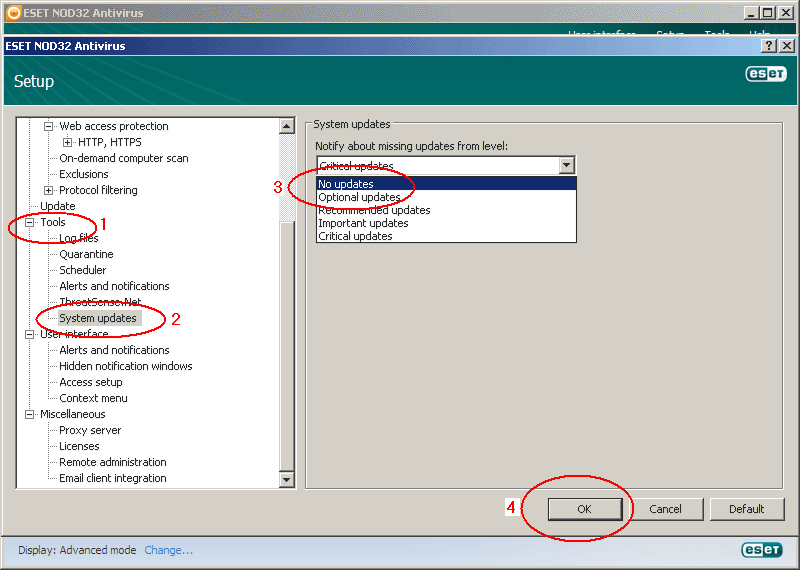This screenshot has height=570, width=800.
Task: Click the tree vertical scrollbar thumb
Action: tap(287, 346)
